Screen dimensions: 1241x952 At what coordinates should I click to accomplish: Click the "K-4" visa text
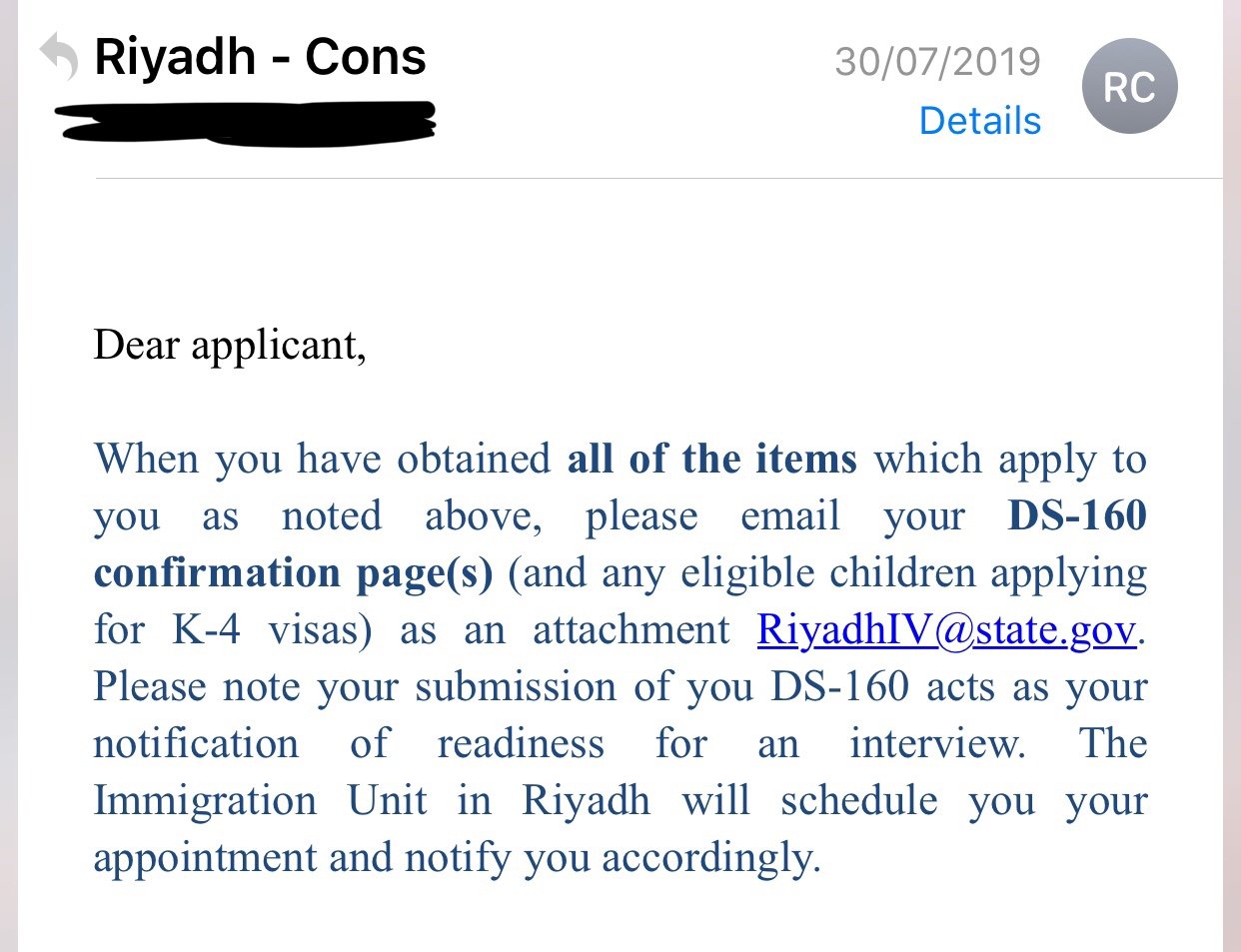point(206,630)
